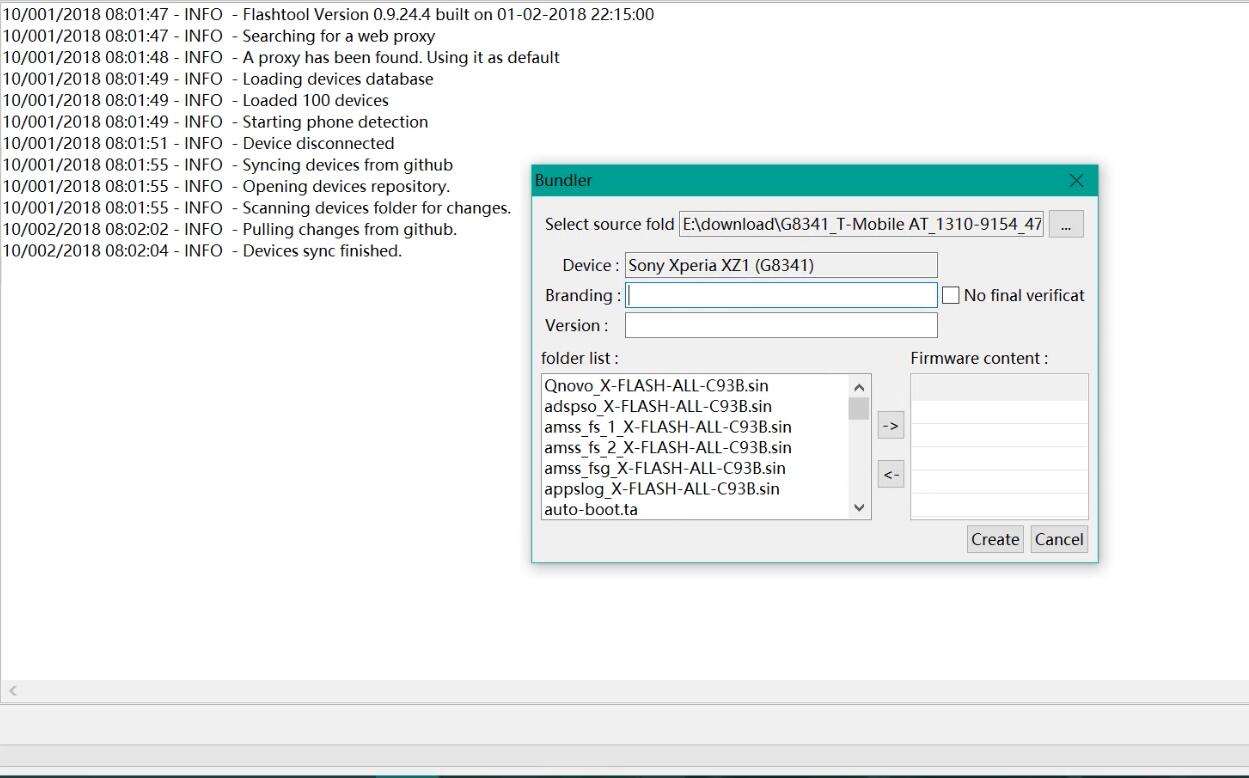Cancel the Bundler dialog

coord(1059,539)
